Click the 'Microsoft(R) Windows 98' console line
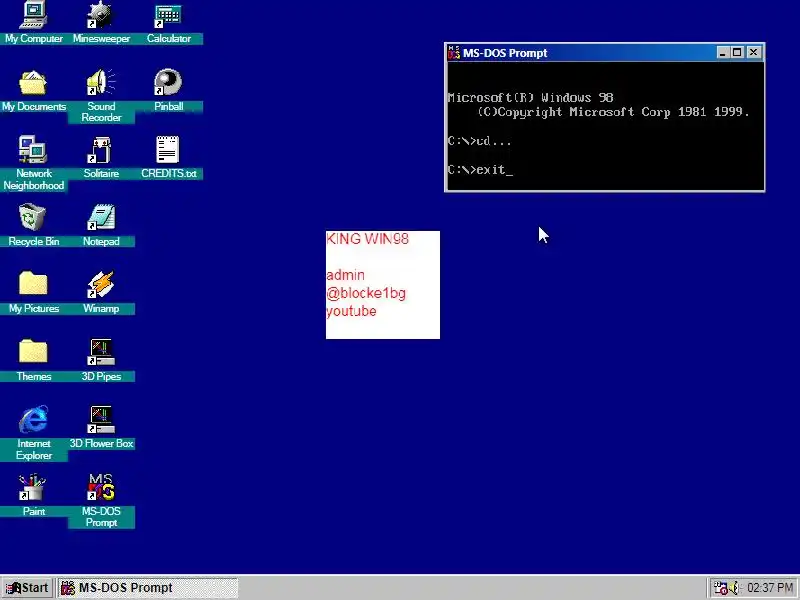The width and height of the screenshot is (800, 600). pos(530,97)
